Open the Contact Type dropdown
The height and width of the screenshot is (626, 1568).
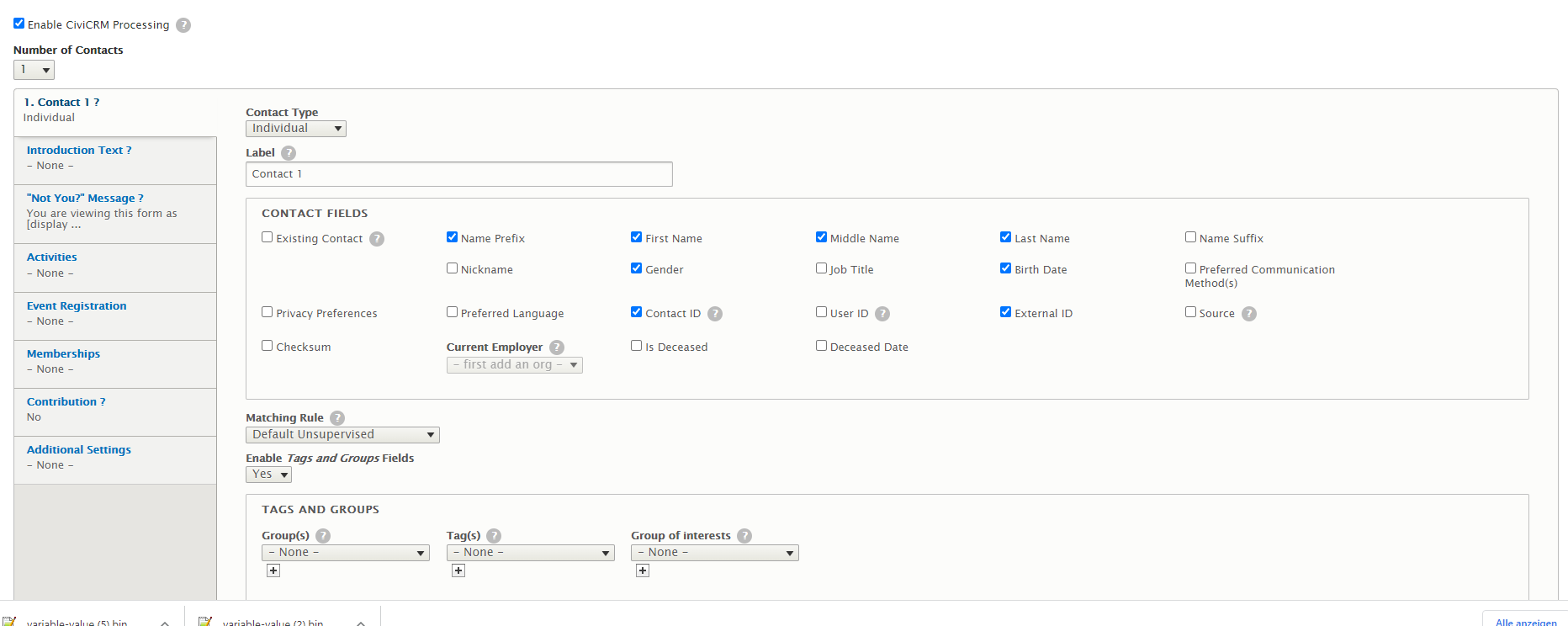pyautogui.click(x=296, y=129)
